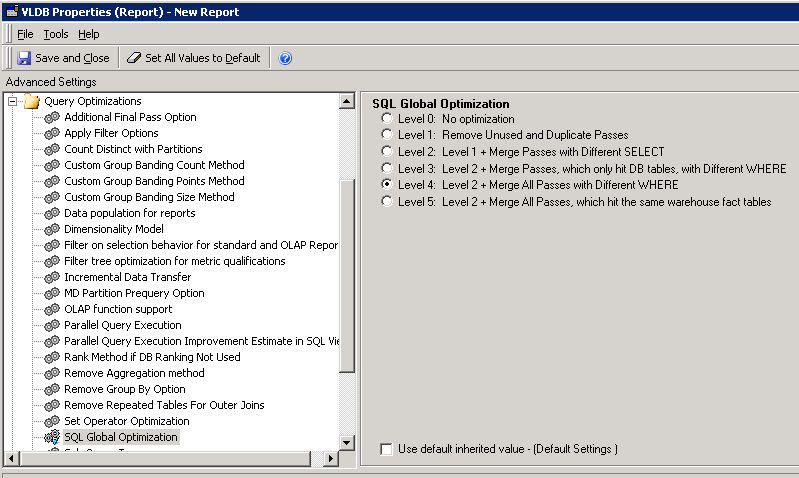Screen dimensions: 799x478
Task: Open the File menu
Action: click(25, 34)
